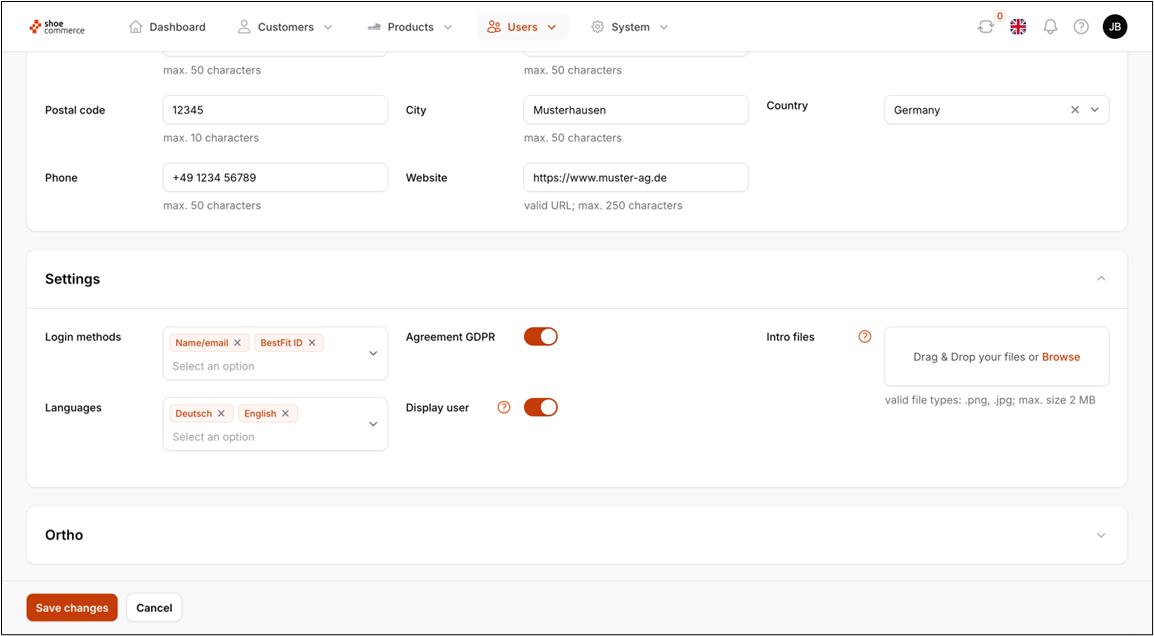Image resolution: width=1154 pixels, height=636 pixels.
Task: Click the Save changes button
Action: coord(72,608)
